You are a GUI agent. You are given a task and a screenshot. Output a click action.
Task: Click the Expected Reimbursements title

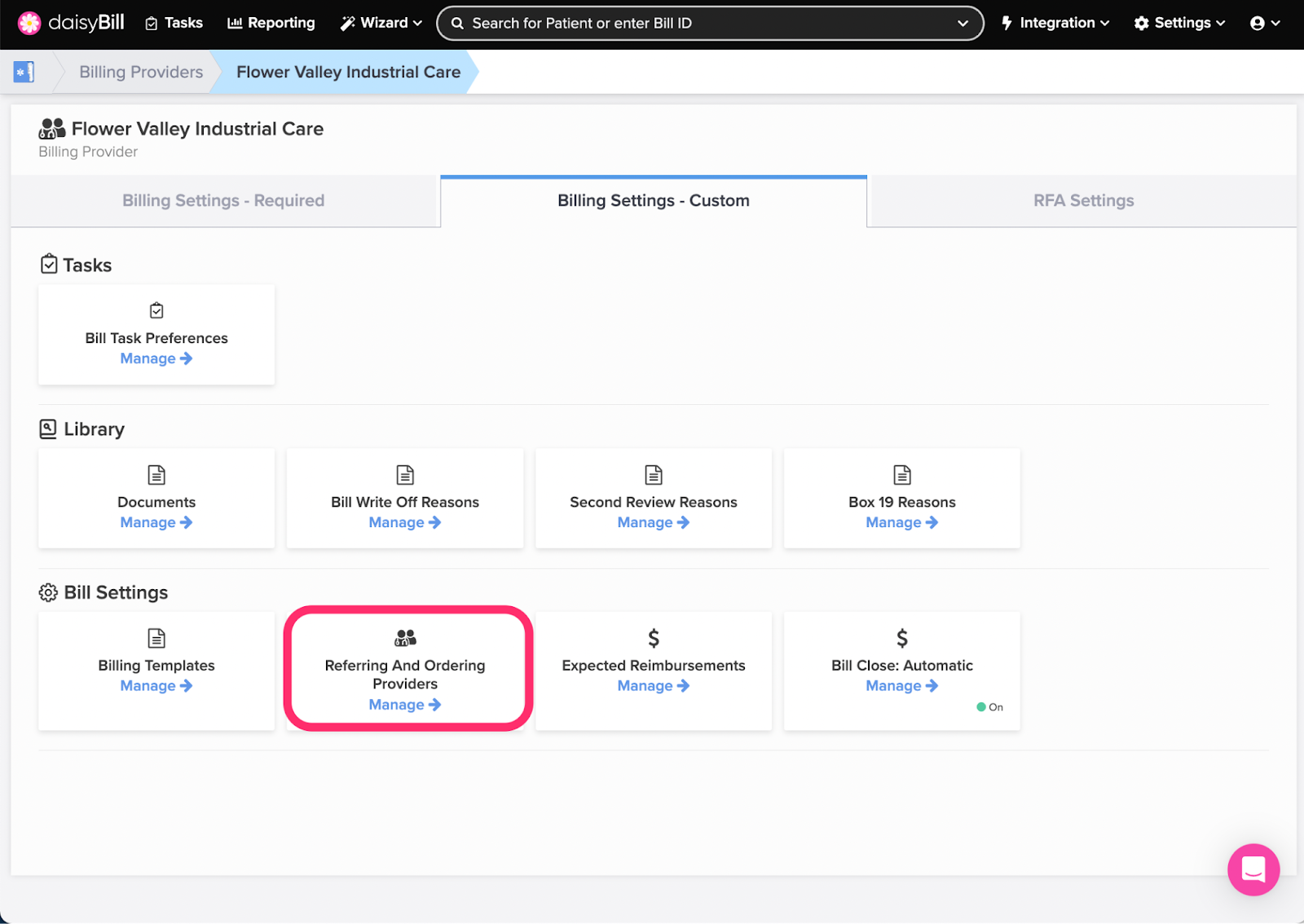pos(654,666)
